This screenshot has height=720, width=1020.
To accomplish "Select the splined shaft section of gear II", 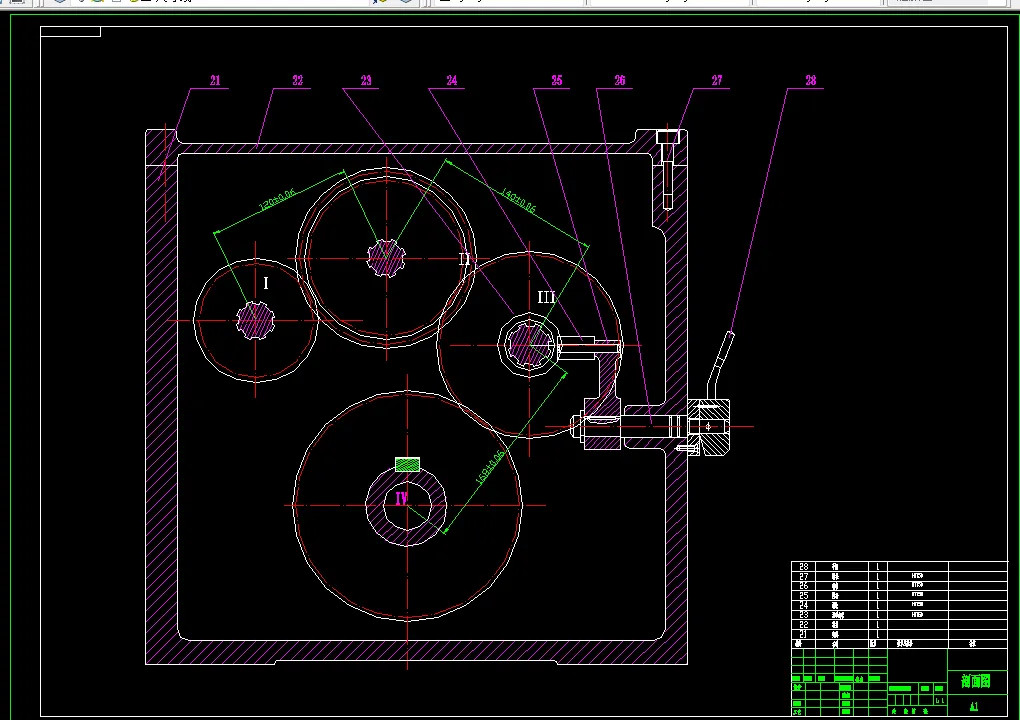I will [x=386, y=258].
